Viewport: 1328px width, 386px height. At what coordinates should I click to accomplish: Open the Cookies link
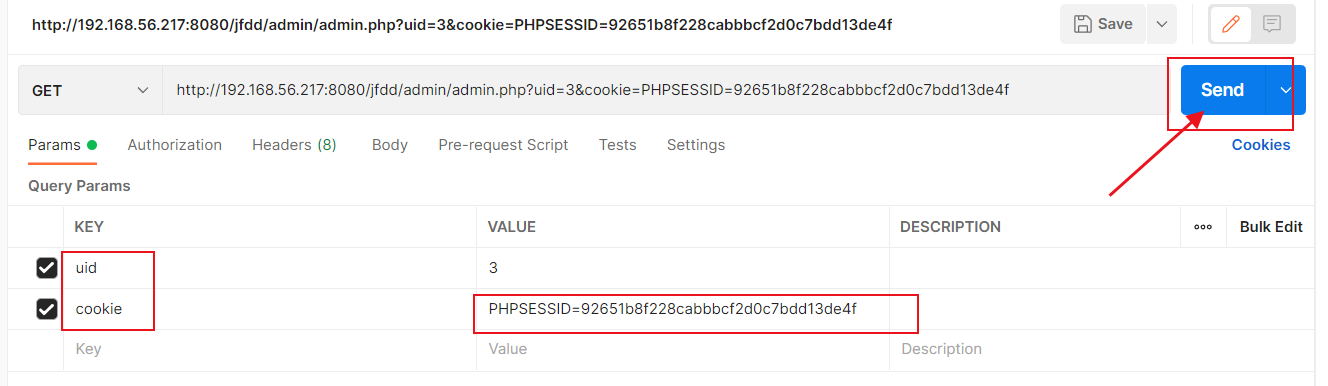click(x=1261, y=145)
